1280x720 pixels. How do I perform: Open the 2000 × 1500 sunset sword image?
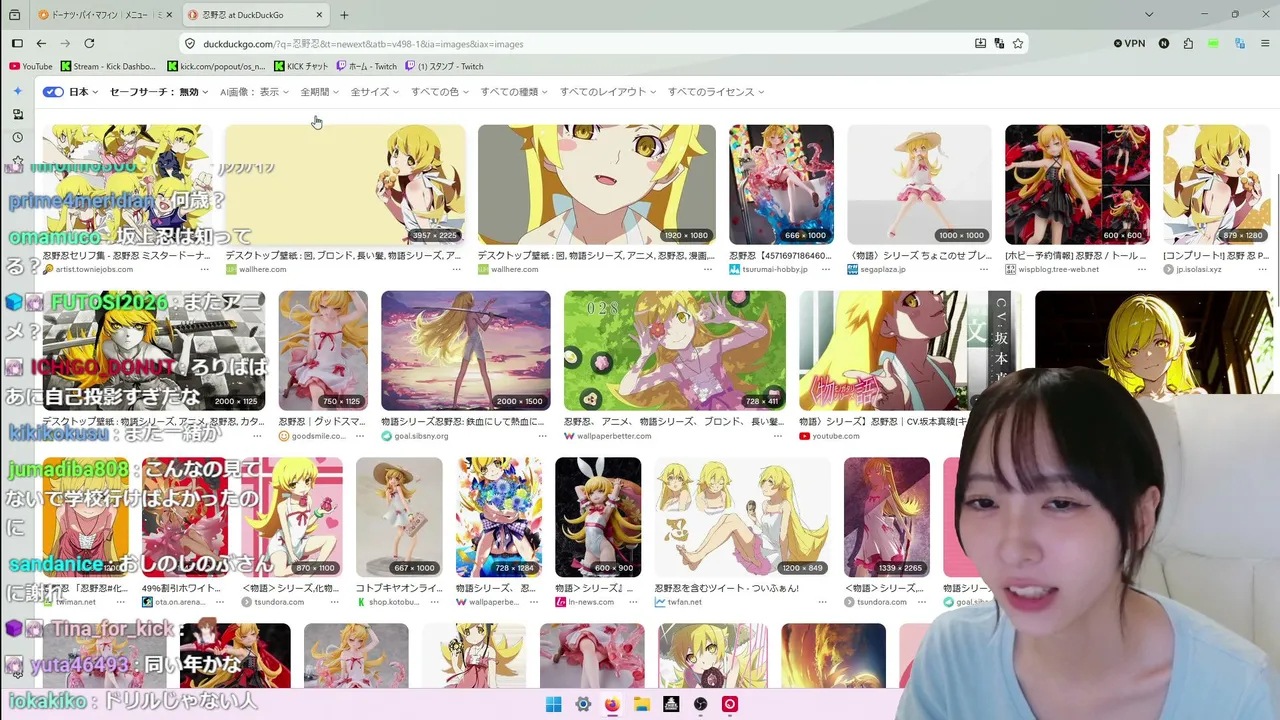pos(466,351)
